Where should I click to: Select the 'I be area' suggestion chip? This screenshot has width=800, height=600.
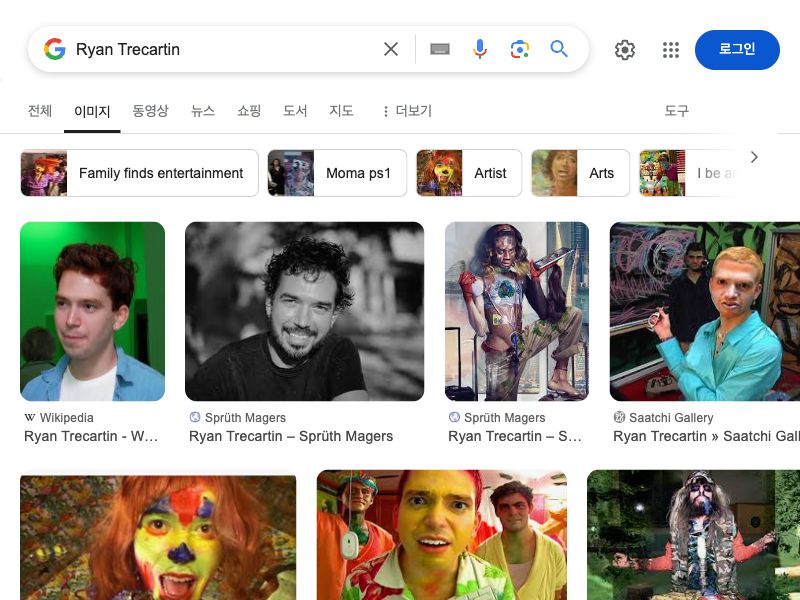click(x=688, y=173)
